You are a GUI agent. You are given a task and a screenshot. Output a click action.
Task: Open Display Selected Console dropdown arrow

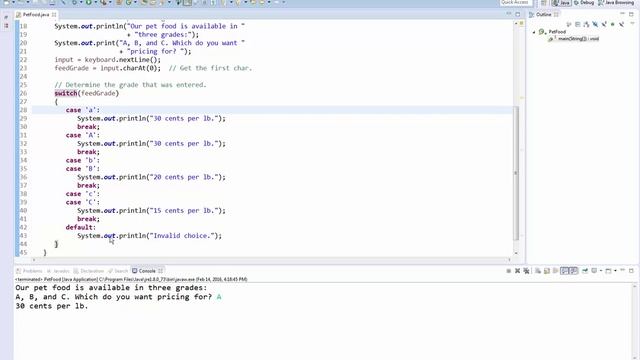coord(601,271)
